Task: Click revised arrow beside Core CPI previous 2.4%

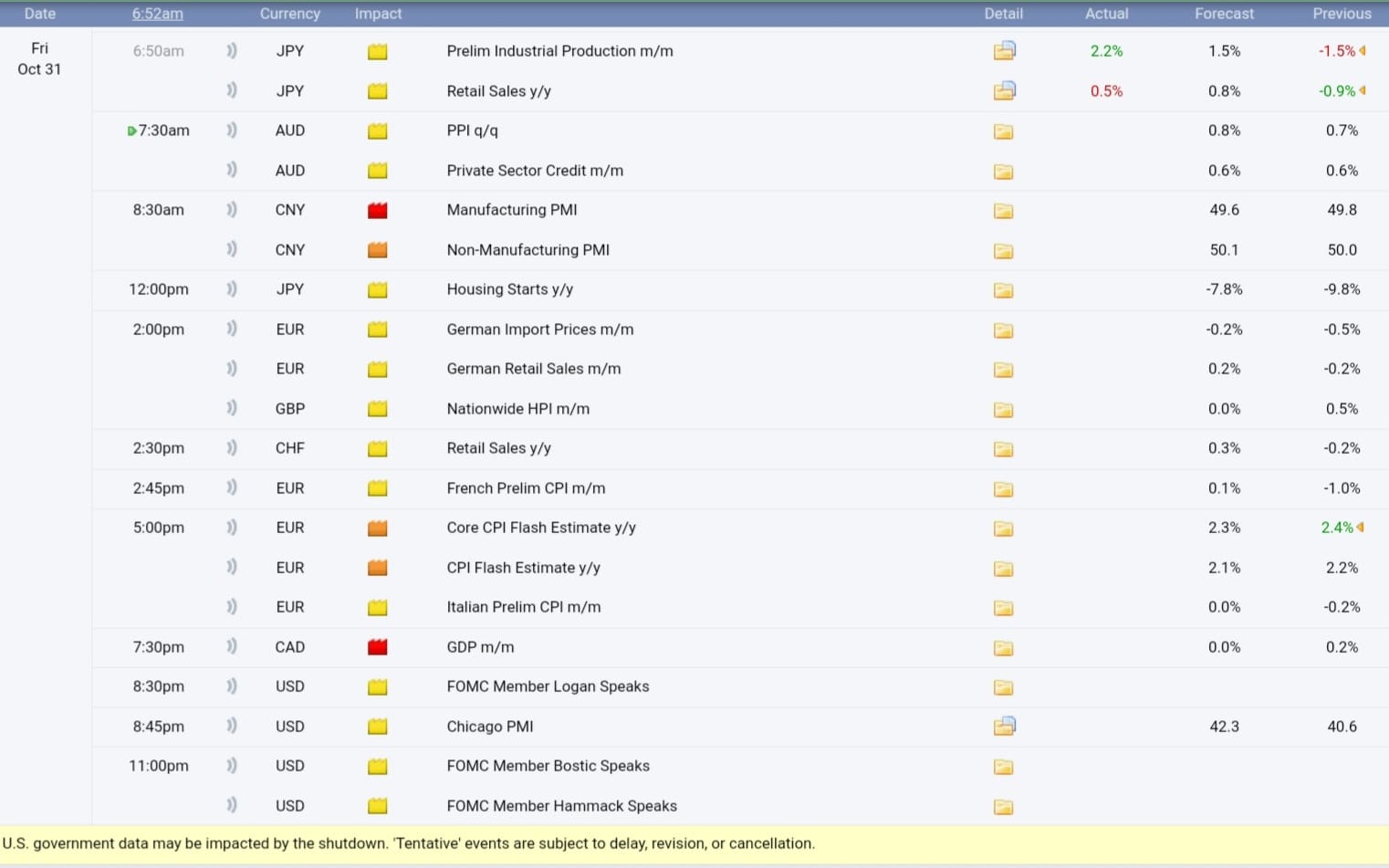Action: (x=1361, y=528)
